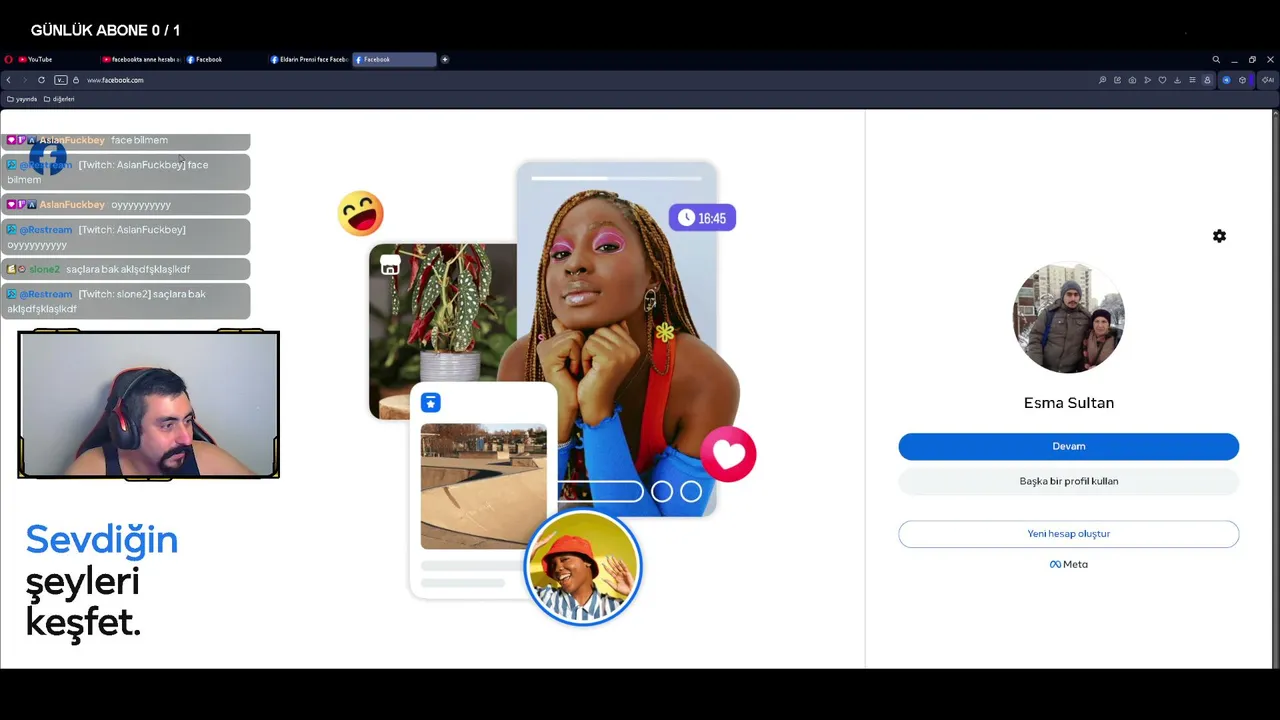Open a new tab with plus button
This screenshot has height=720, width=1280.
tap(445, 60)
